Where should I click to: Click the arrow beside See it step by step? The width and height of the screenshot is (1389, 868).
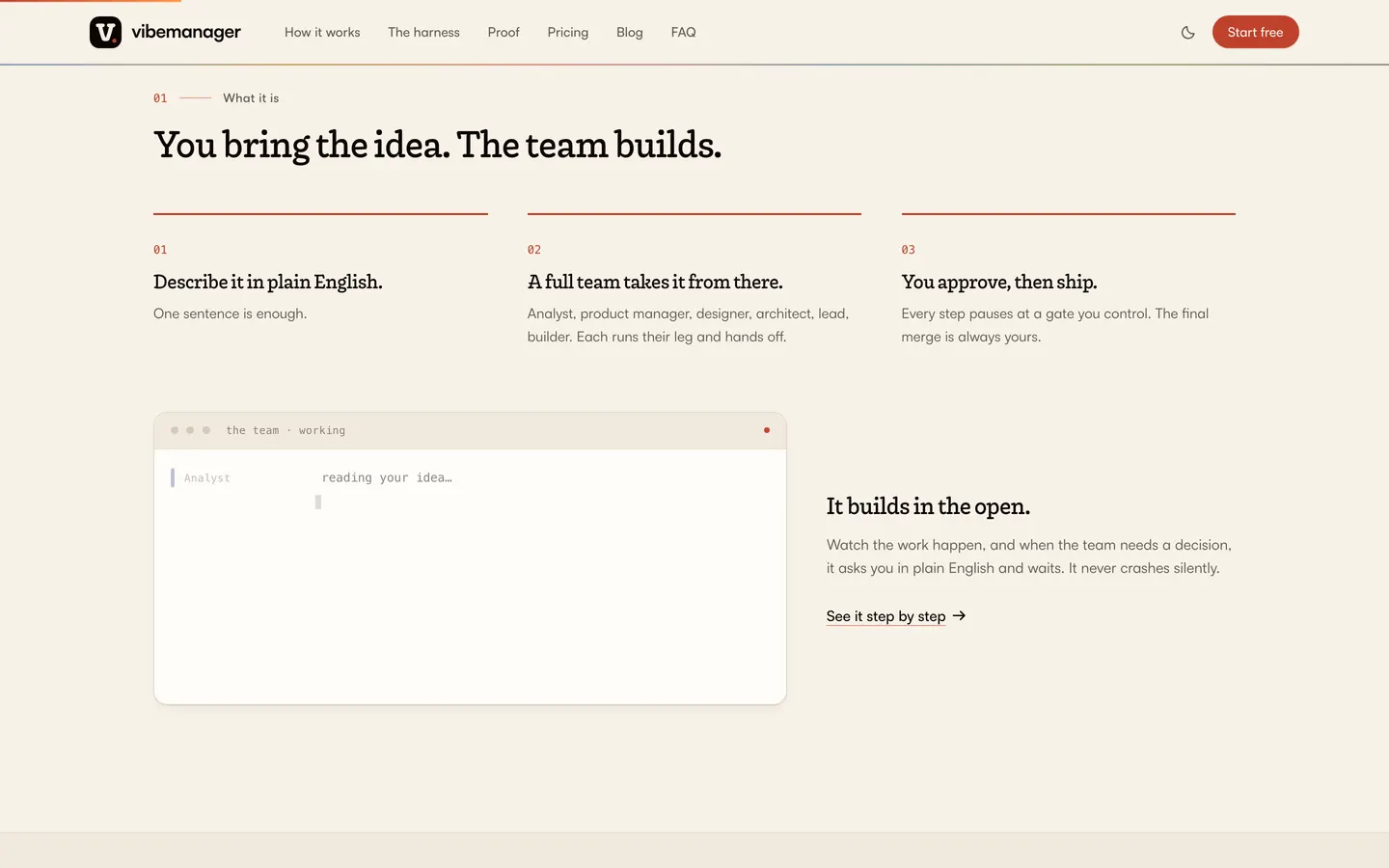(x=959, y=615)
